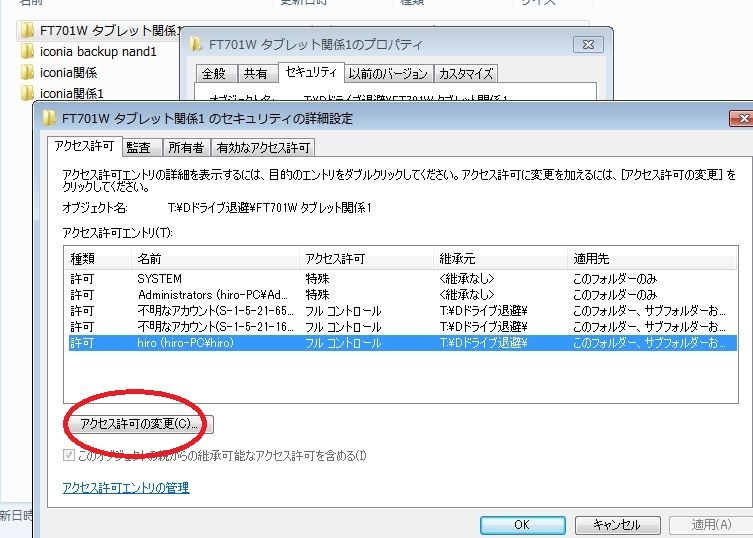Screen dimensions: 753x538
Task: Switch to the 監査 tab
Action: [x=139, y=148]
